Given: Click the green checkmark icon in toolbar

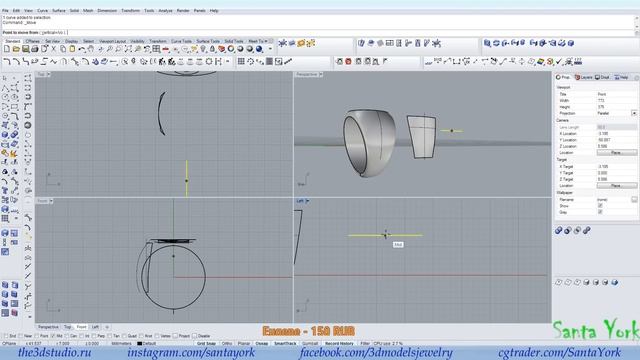Looking at the screenshot, I should (559, 62).
